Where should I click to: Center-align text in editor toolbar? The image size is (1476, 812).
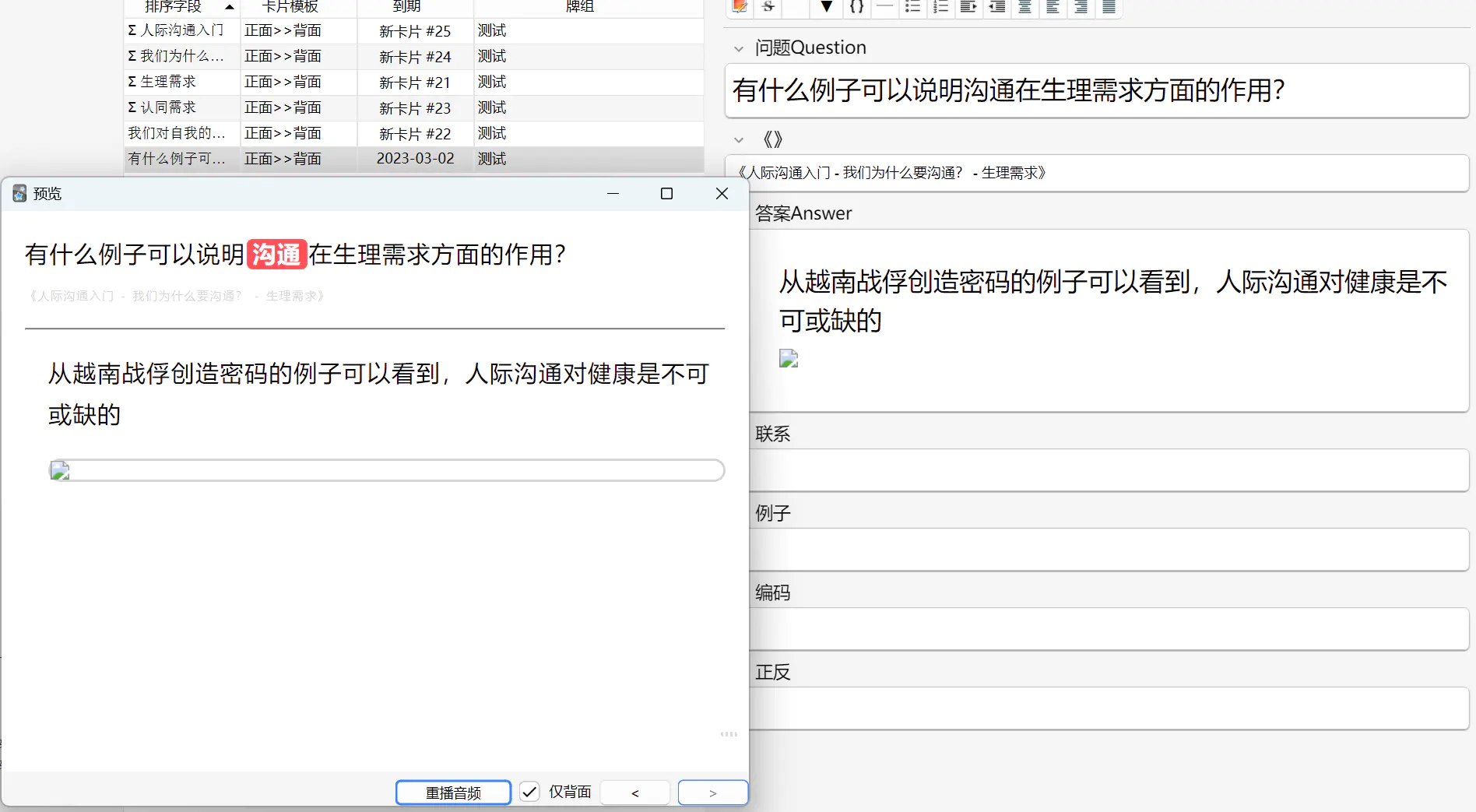1024,7
